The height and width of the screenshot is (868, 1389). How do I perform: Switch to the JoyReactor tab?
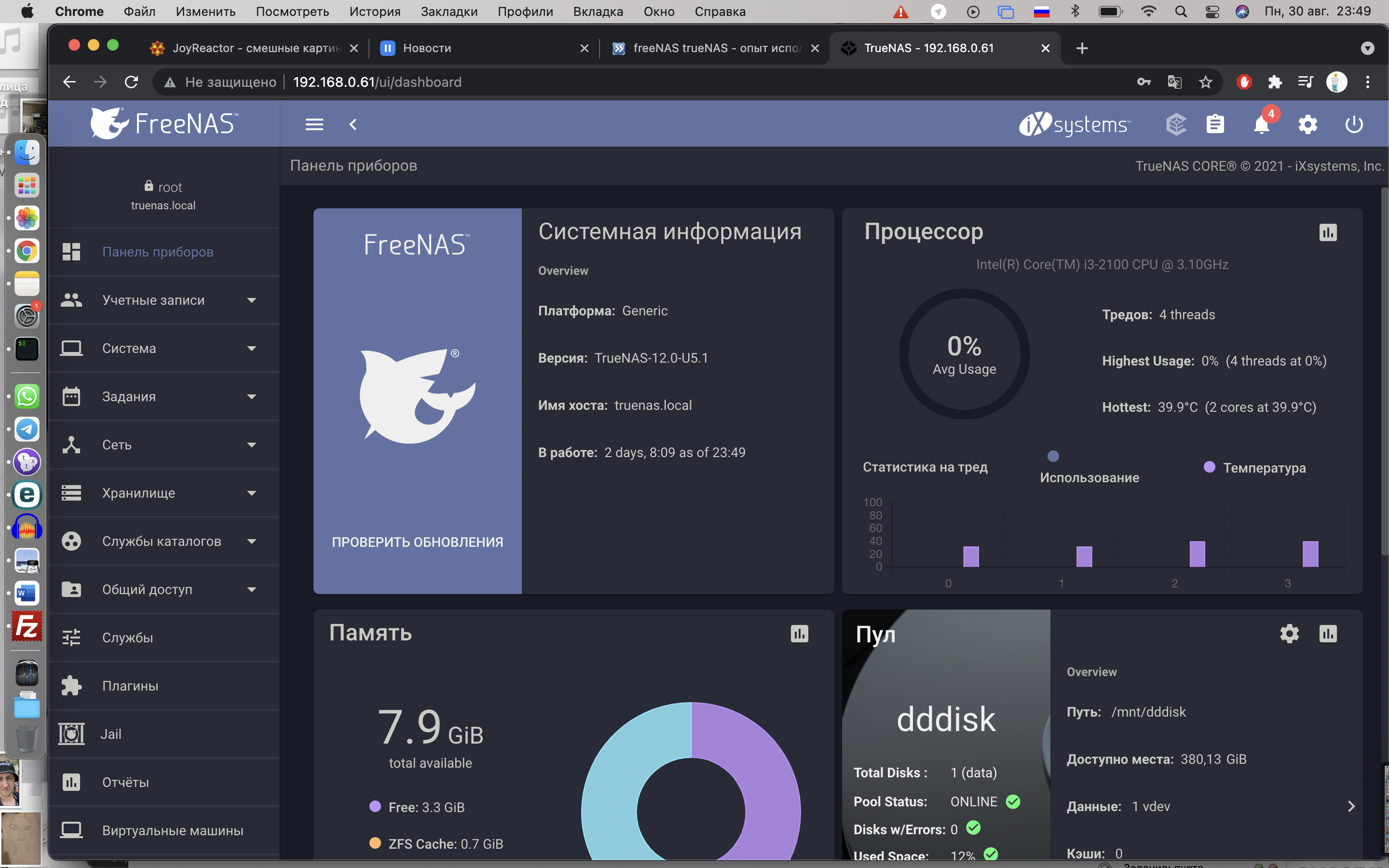[x=253, y=48]
